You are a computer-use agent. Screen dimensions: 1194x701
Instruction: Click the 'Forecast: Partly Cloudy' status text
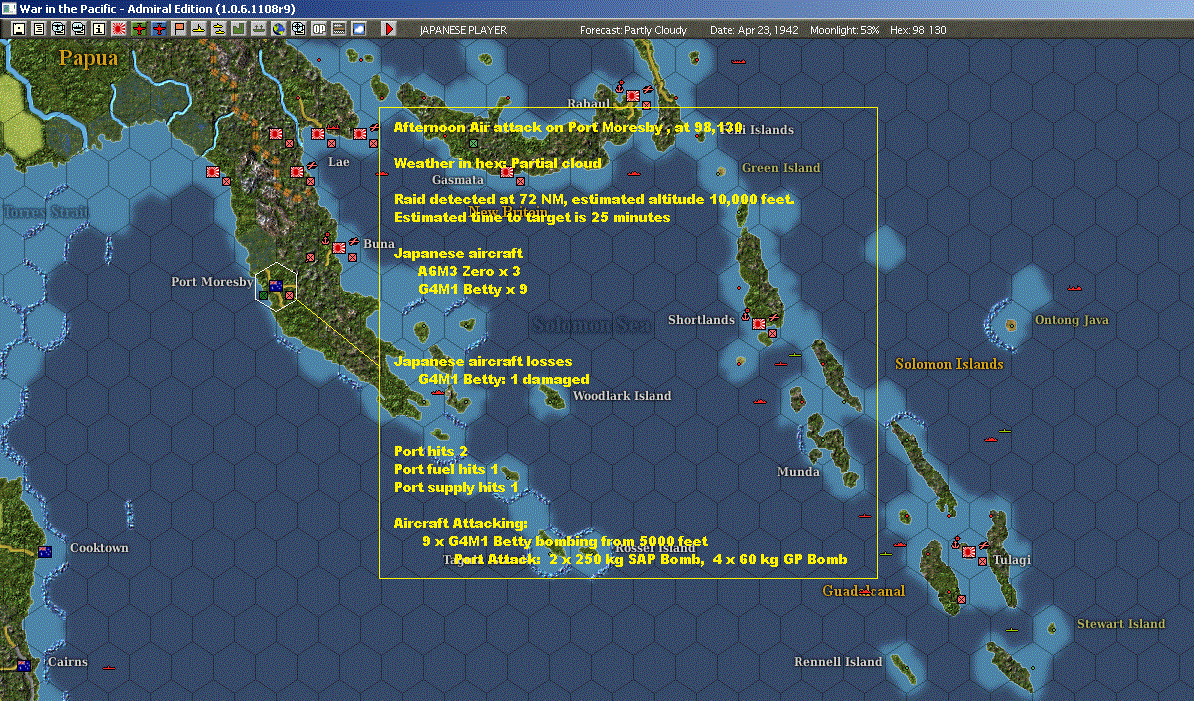click(633, 30)
